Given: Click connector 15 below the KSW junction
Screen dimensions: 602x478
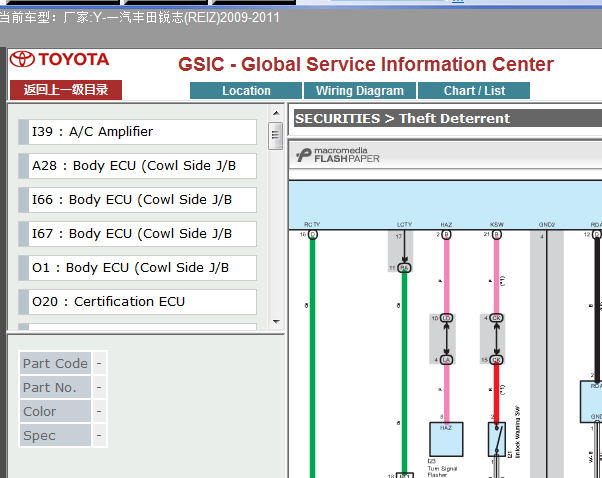Looking at the screenshot, I should coord(496,360).
